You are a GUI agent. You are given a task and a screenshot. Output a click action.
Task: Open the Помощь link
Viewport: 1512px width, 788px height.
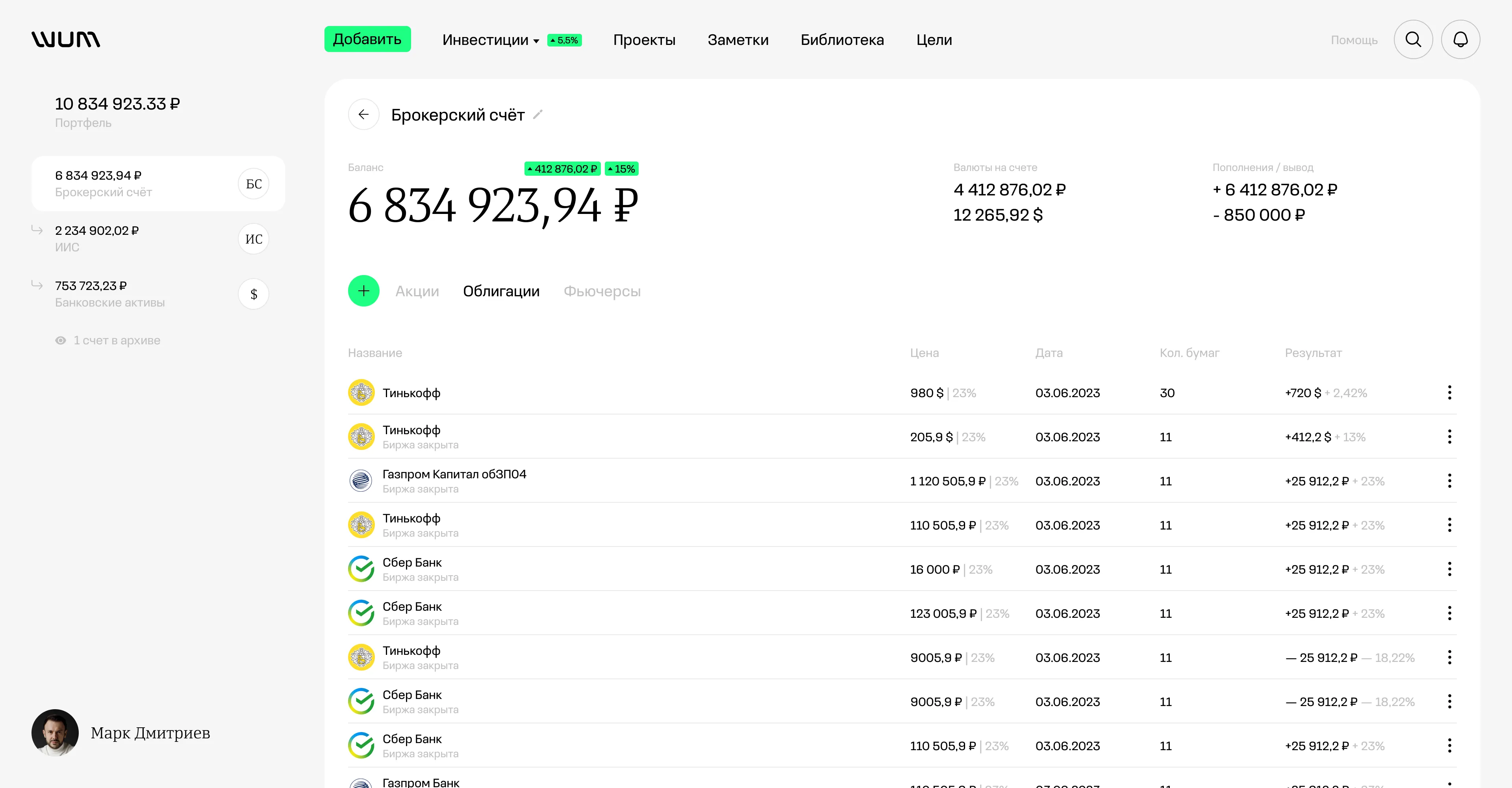(x=1354, y=40)
